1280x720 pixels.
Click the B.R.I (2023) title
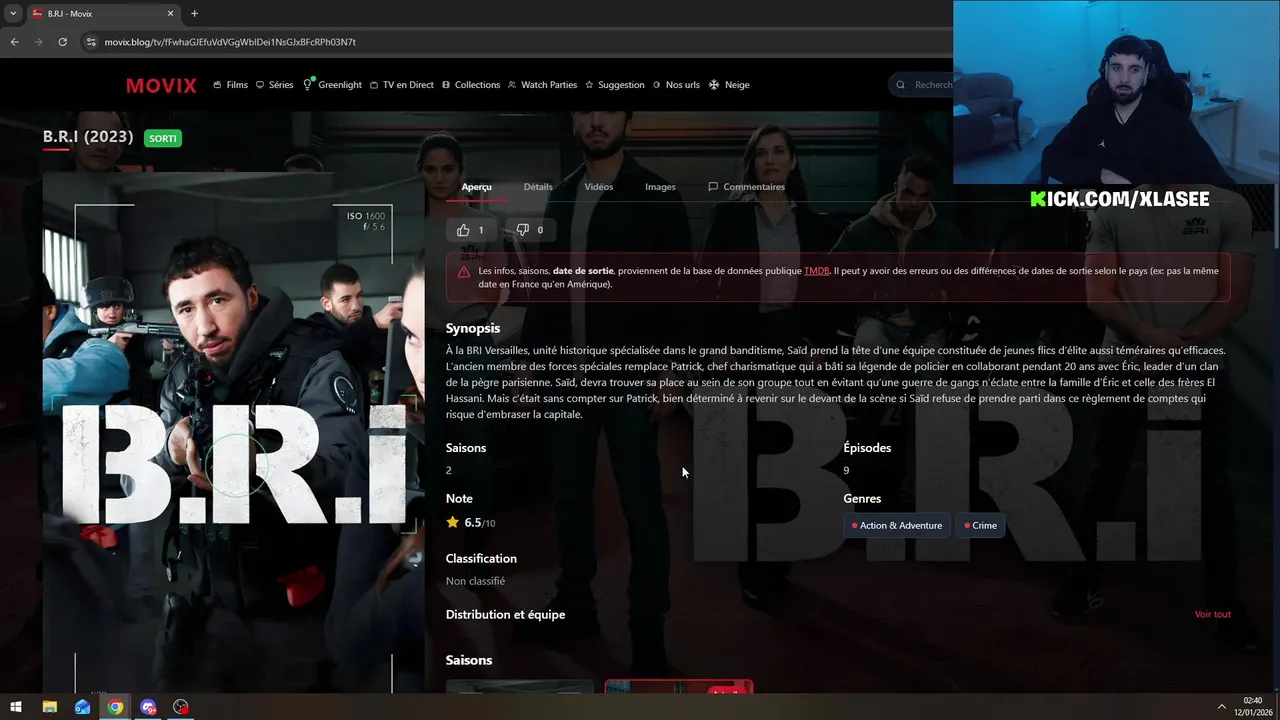point(88,137)
